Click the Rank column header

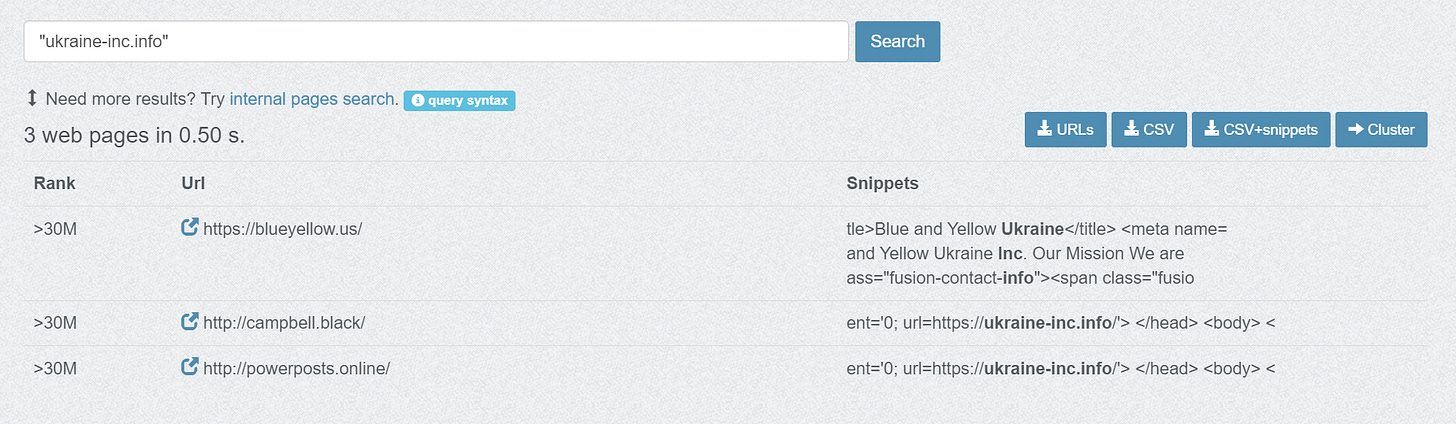(54, 183)
